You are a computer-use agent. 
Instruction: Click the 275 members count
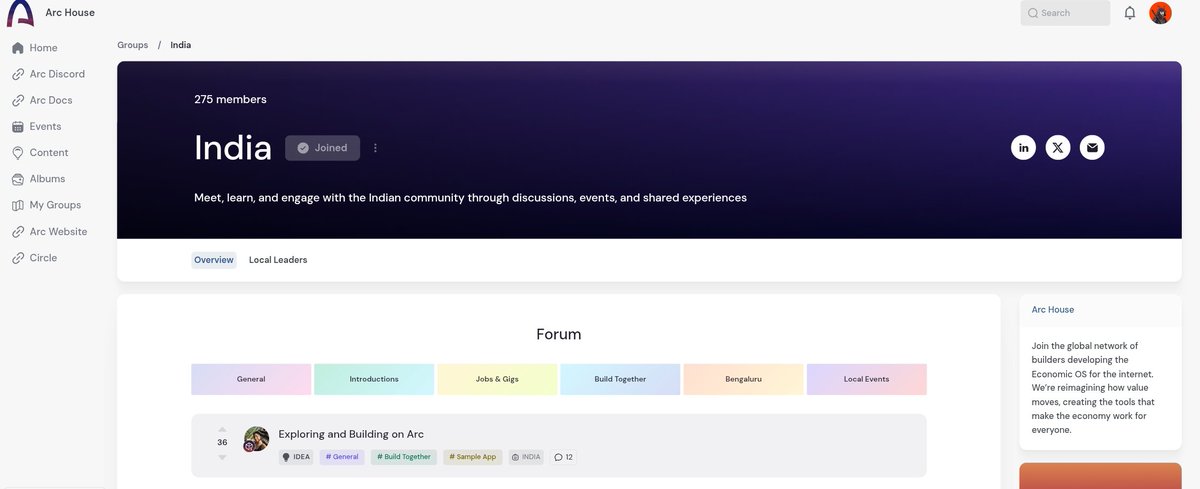point(230,99)
